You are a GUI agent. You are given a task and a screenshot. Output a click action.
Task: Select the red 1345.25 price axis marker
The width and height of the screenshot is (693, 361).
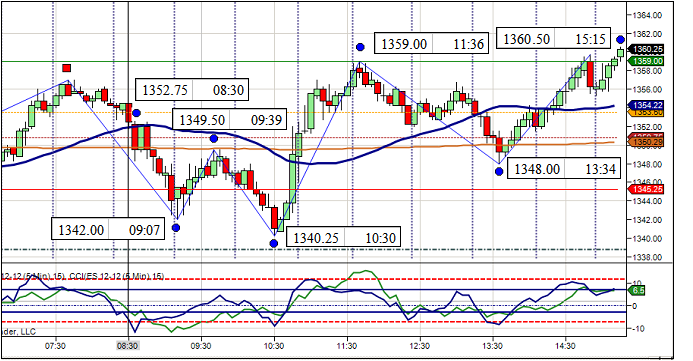(x=646, y=189)
